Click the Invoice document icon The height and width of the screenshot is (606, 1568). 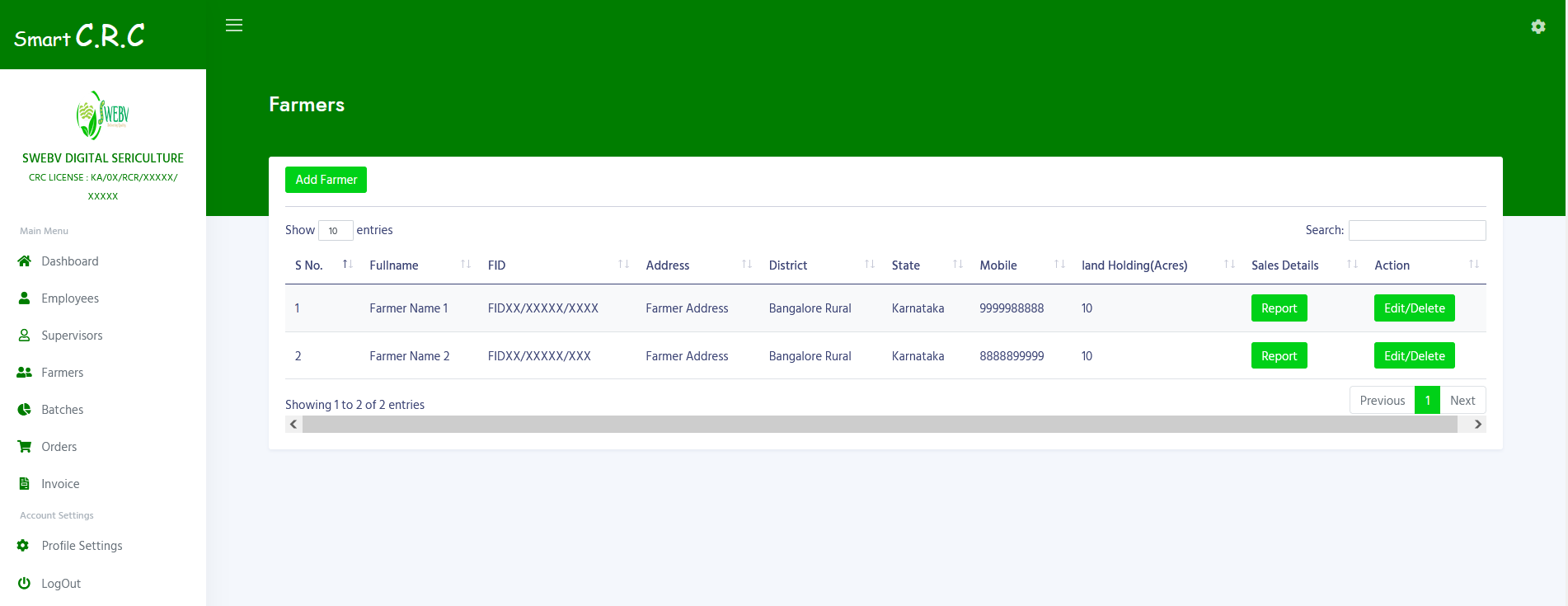point(24,484)
